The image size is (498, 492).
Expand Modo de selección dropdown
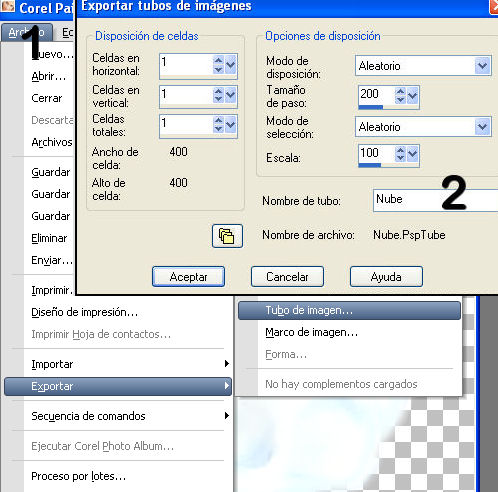tap(482, 127)
